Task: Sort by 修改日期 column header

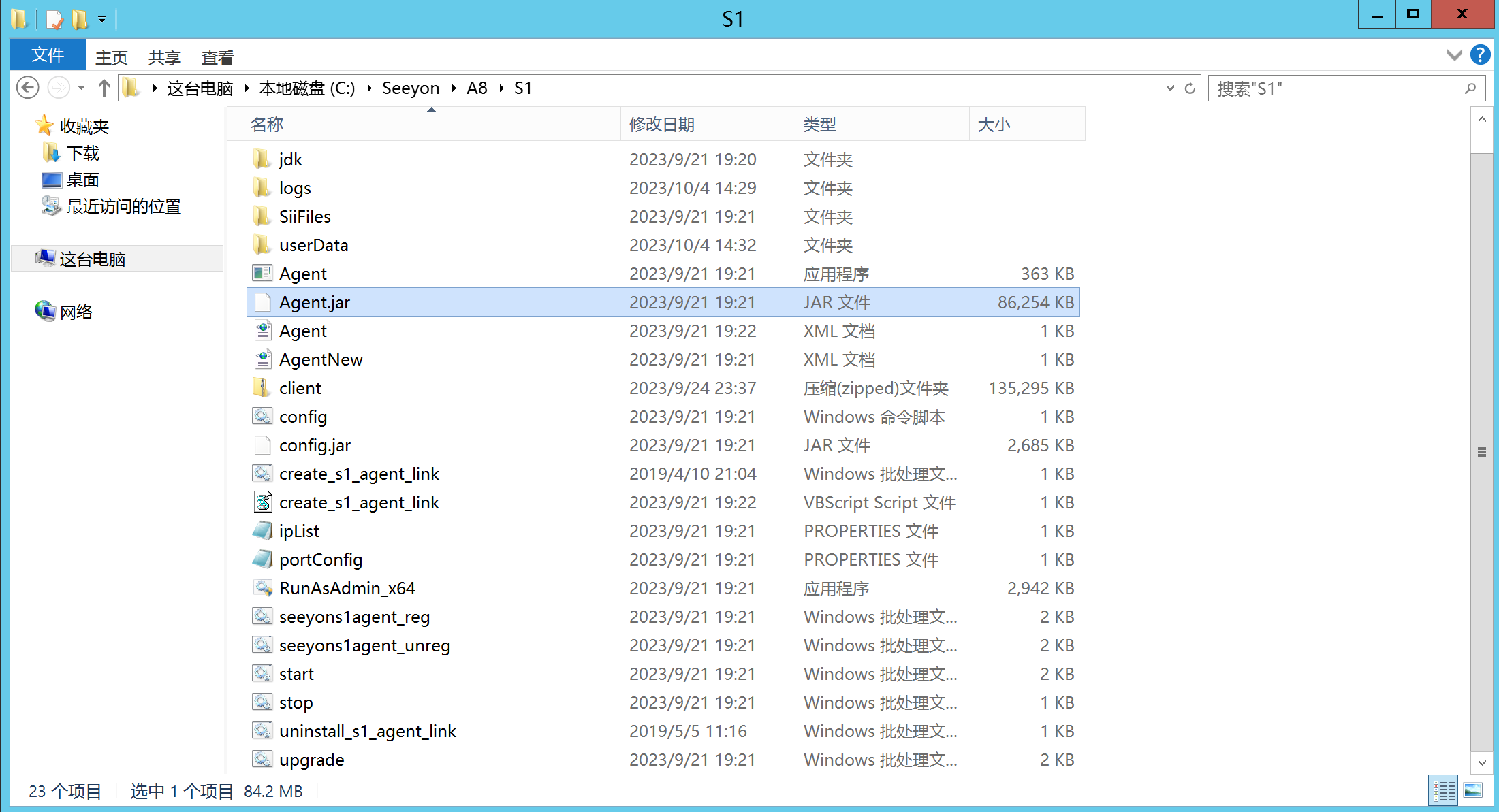Action: click(661, 125)
